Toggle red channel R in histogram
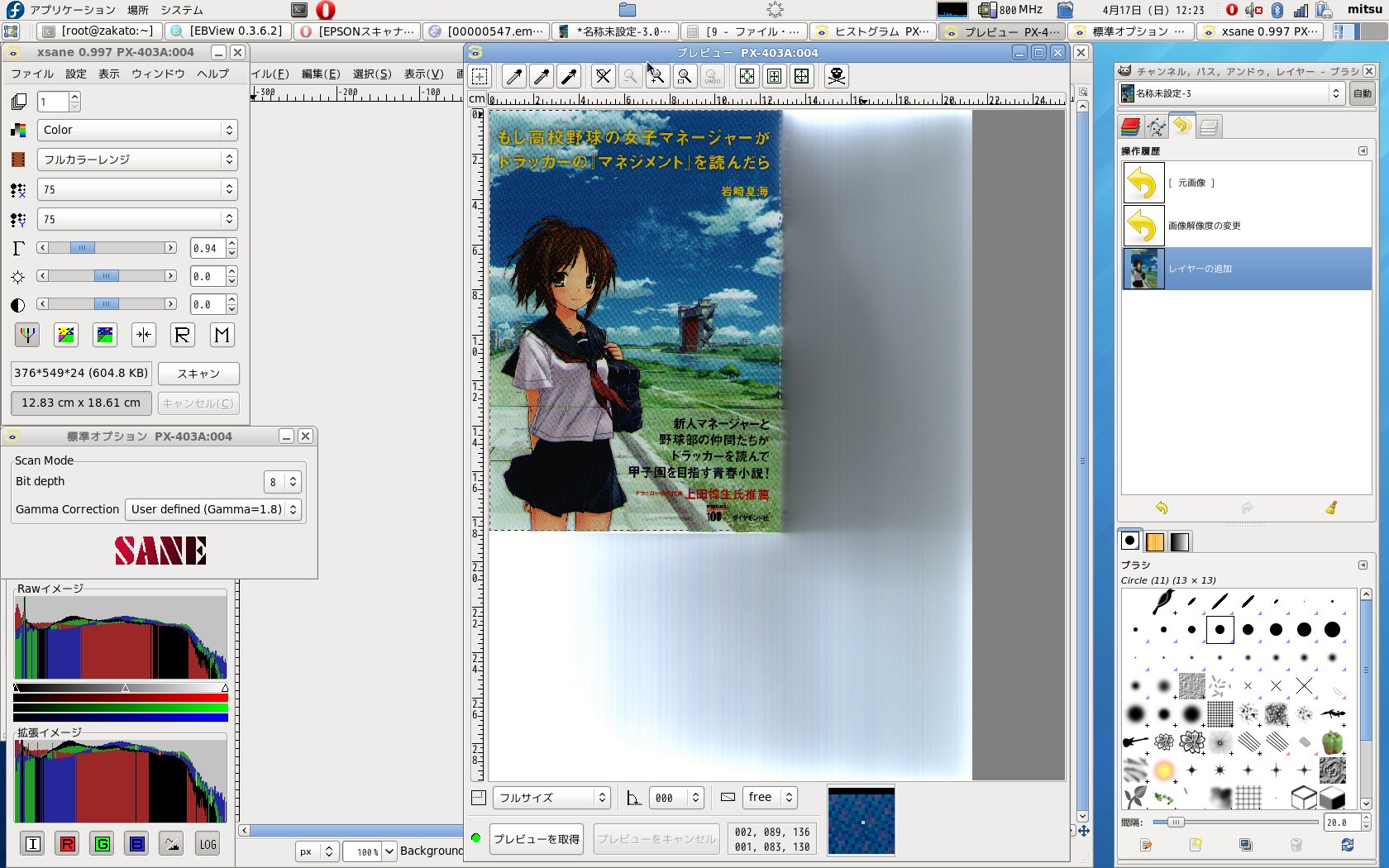The image size is (1389, 868). click(x=68, y=844)
